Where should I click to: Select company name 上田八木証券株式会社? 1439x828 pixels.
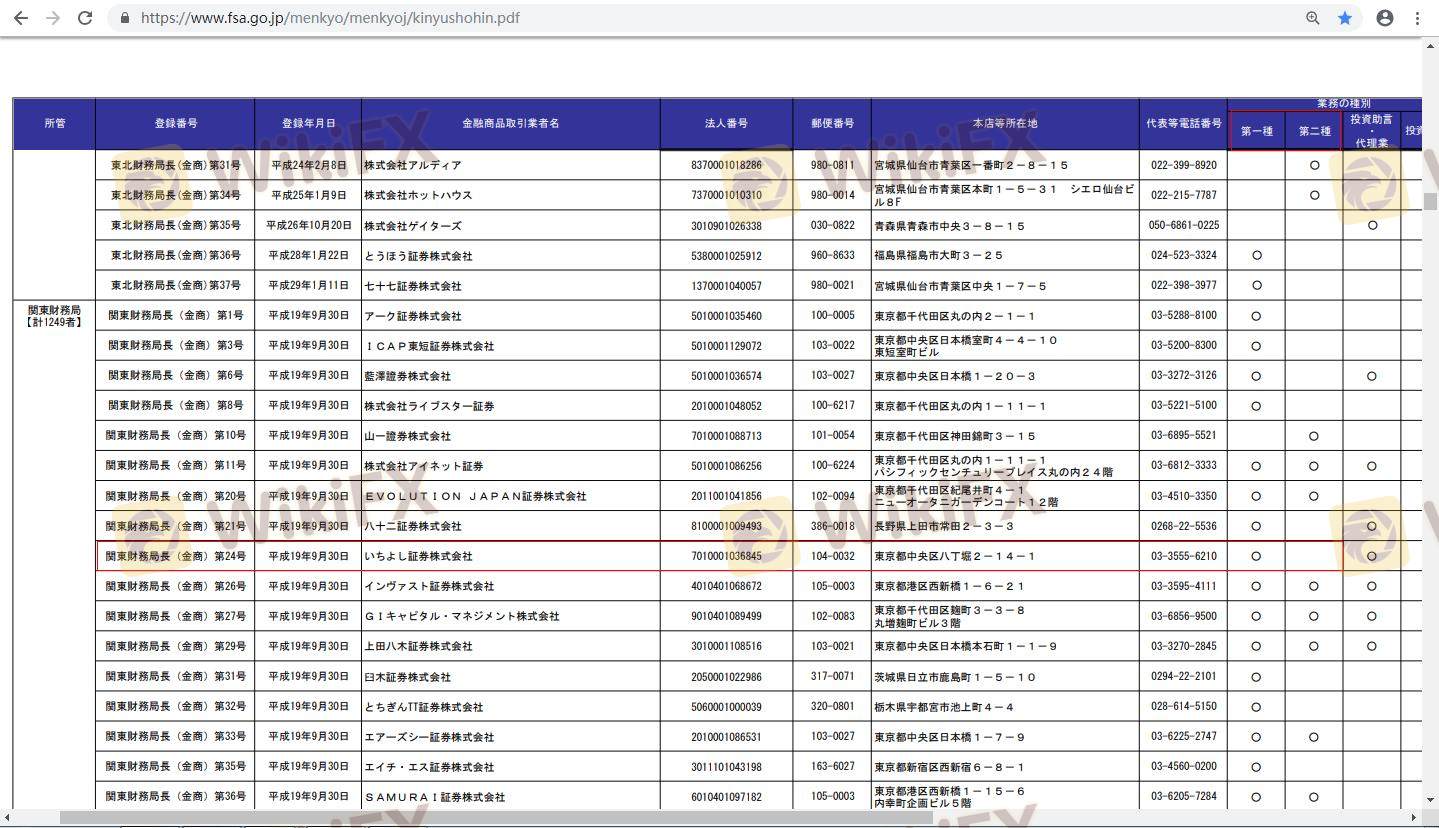coord(418,646)
